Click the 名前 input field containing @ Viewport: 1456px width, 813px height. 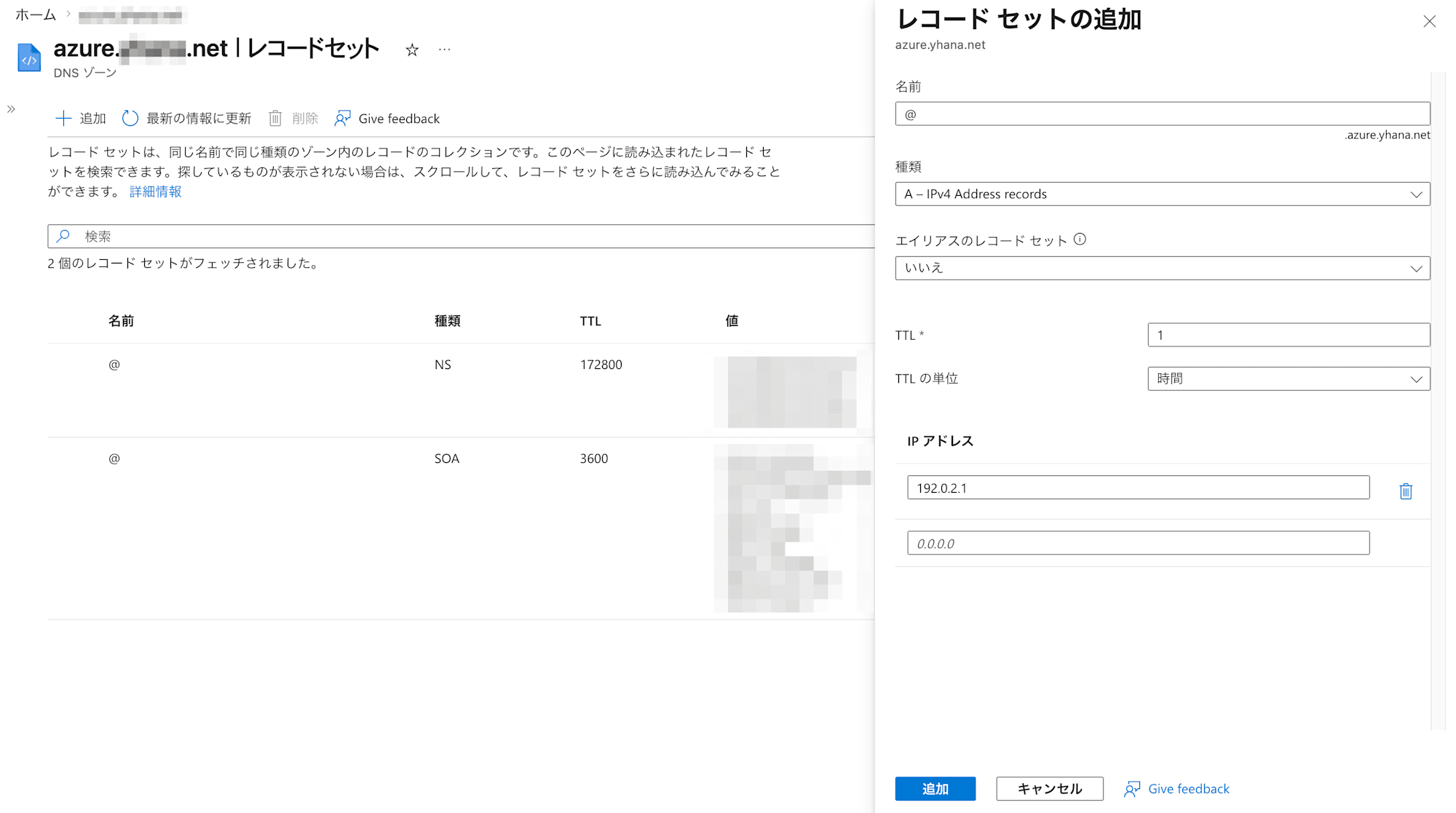[1162, 114]
